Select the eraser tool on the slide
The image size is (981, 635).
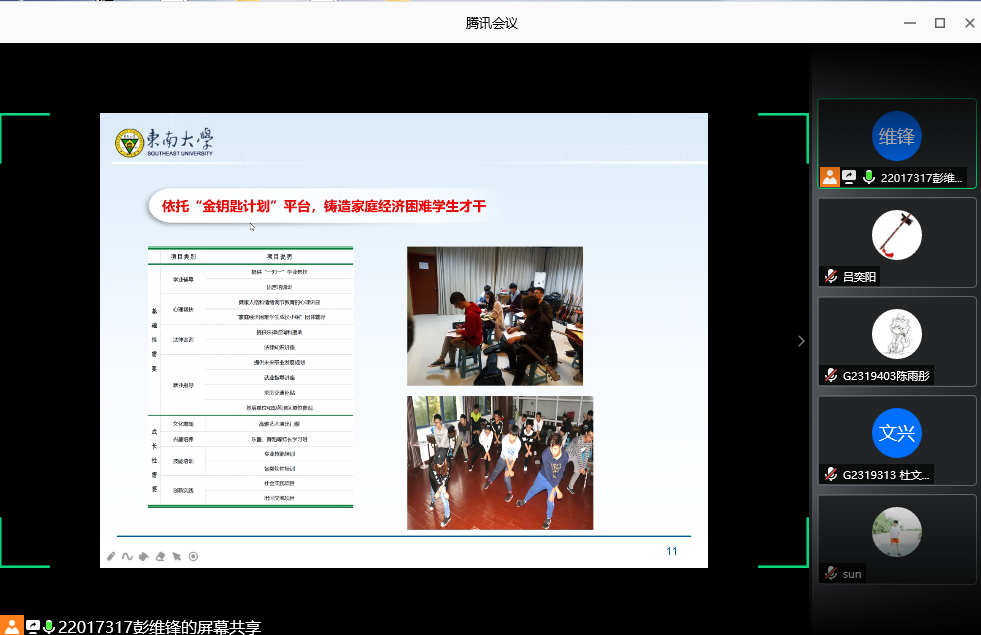tap(160, 556)
